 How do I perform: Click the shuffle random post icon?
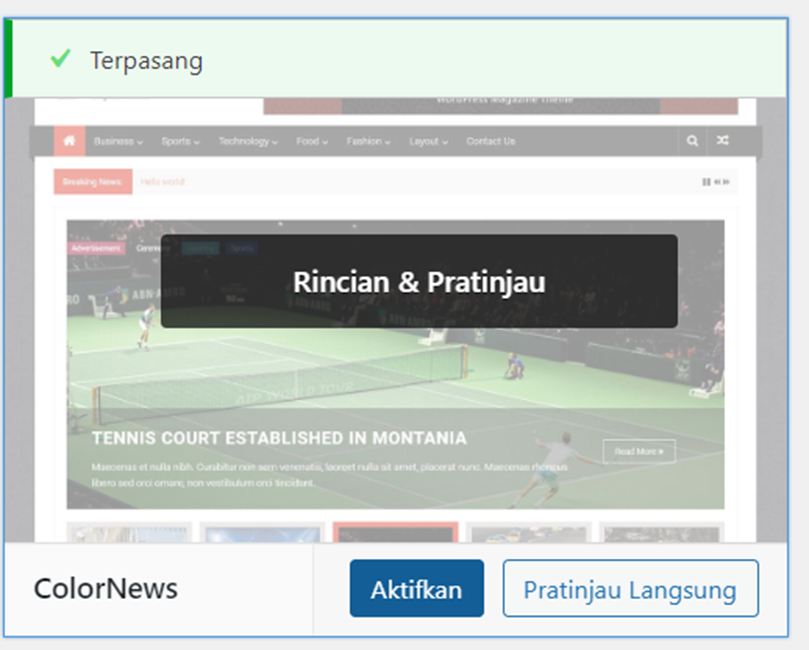(x=722, y=141)
